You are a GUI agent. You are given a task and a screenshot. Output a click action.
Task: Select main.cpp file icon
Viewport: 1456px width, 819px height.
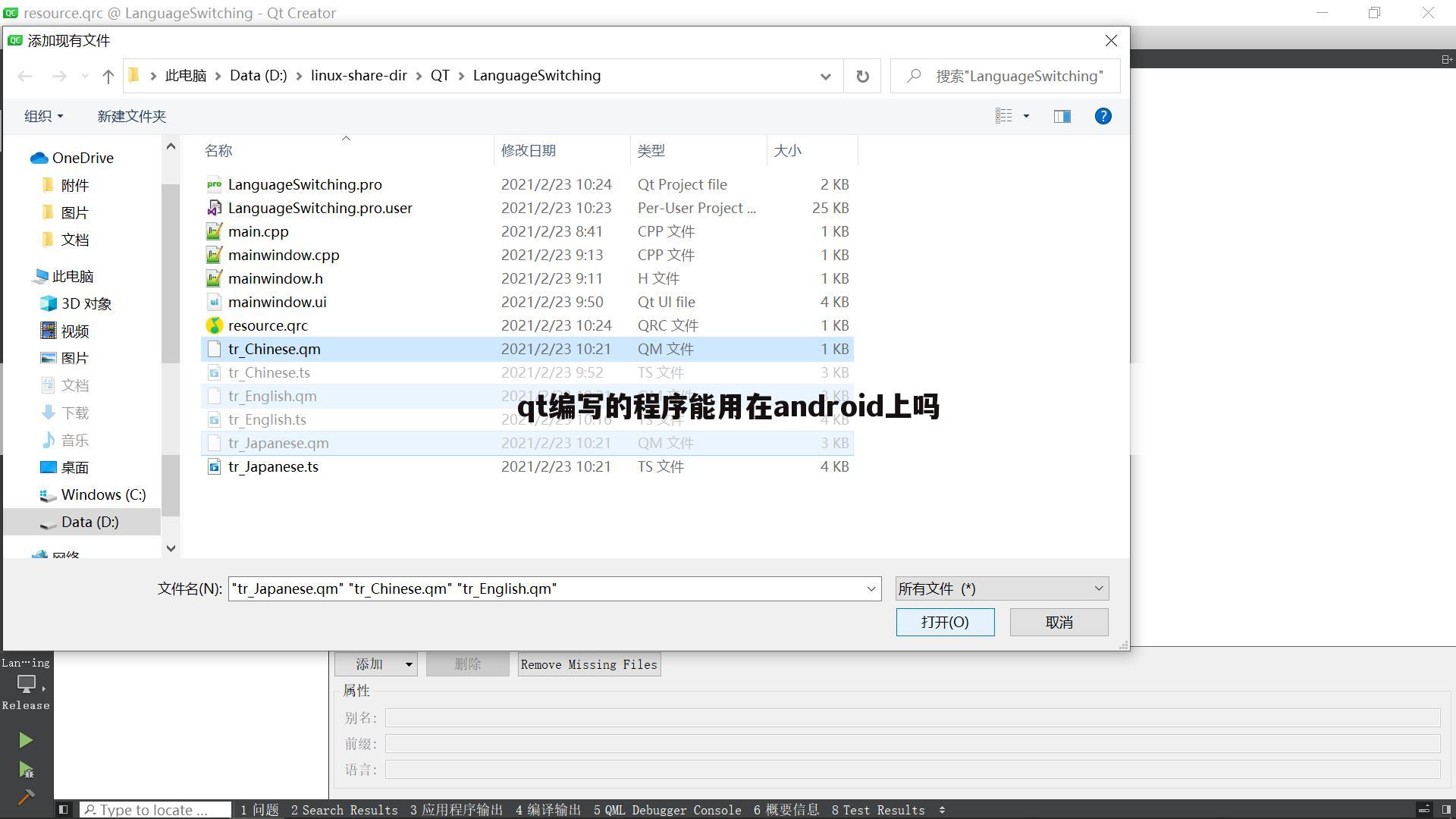[x=215, y=231]
